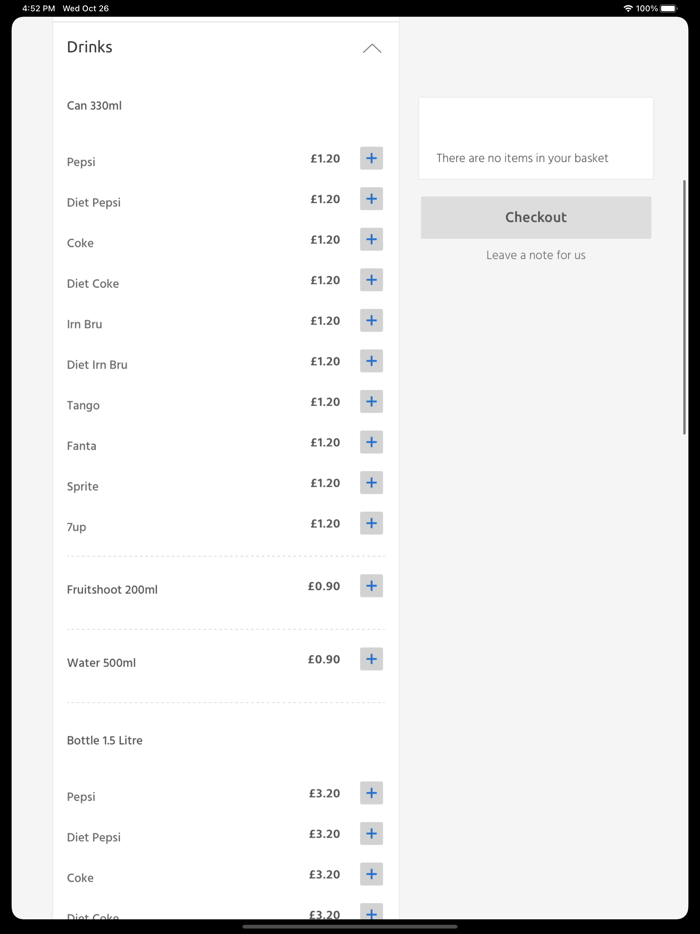
Task: Collapse the Drinks section chevron
Action: (372, 48)
